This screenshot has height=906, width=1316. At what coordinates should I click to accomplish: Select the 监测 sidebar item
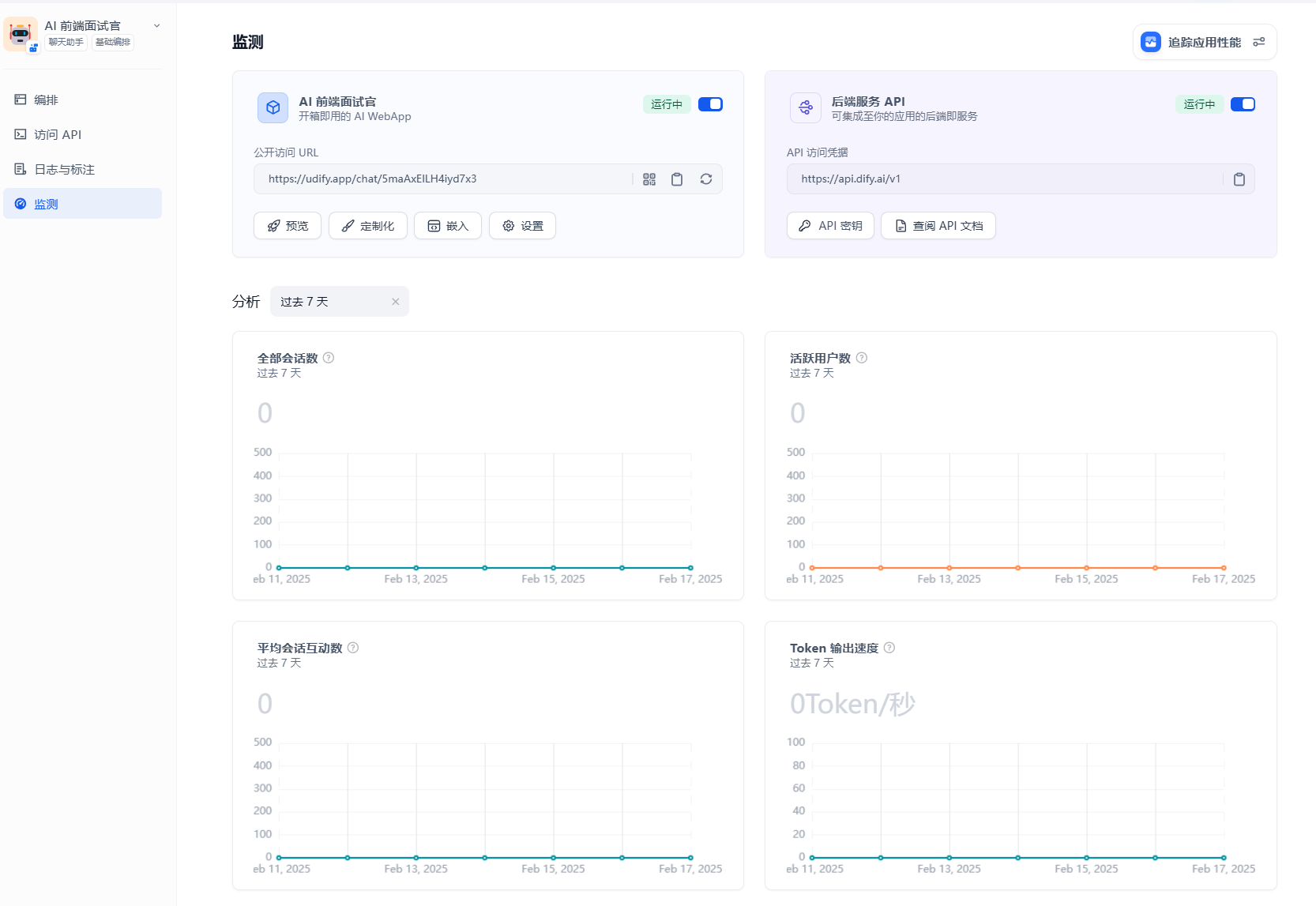(82, 204)
